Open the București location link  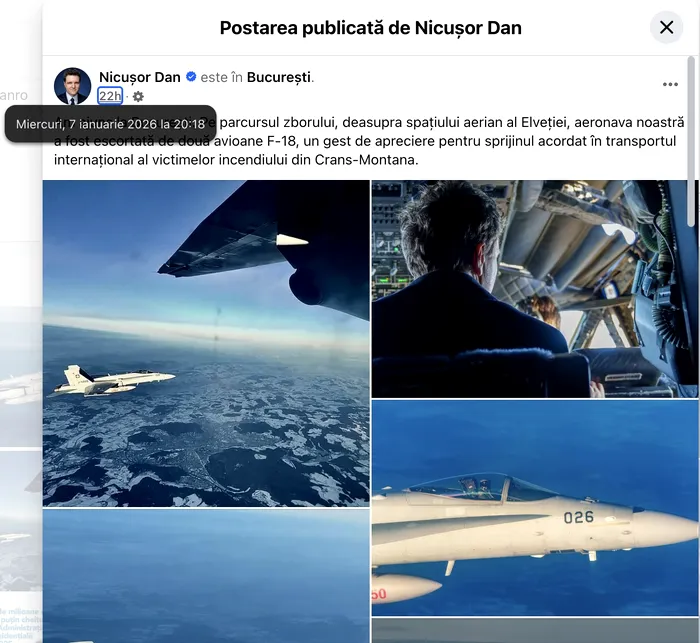[x=279, y=77]
